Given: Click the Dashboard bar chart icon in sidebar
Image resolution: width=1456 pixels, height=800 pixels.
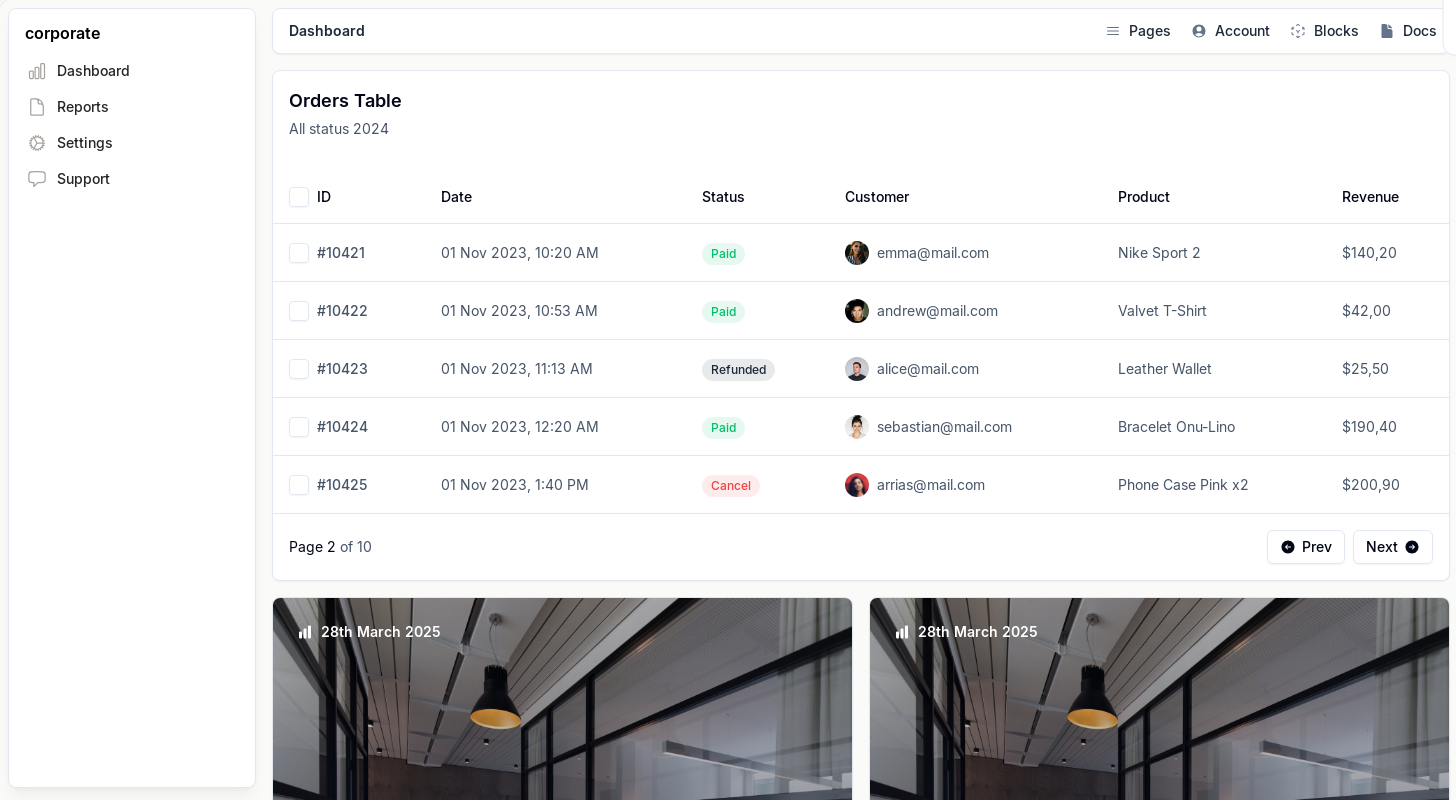Looking at the screenshot, I should tap(37, 71).
